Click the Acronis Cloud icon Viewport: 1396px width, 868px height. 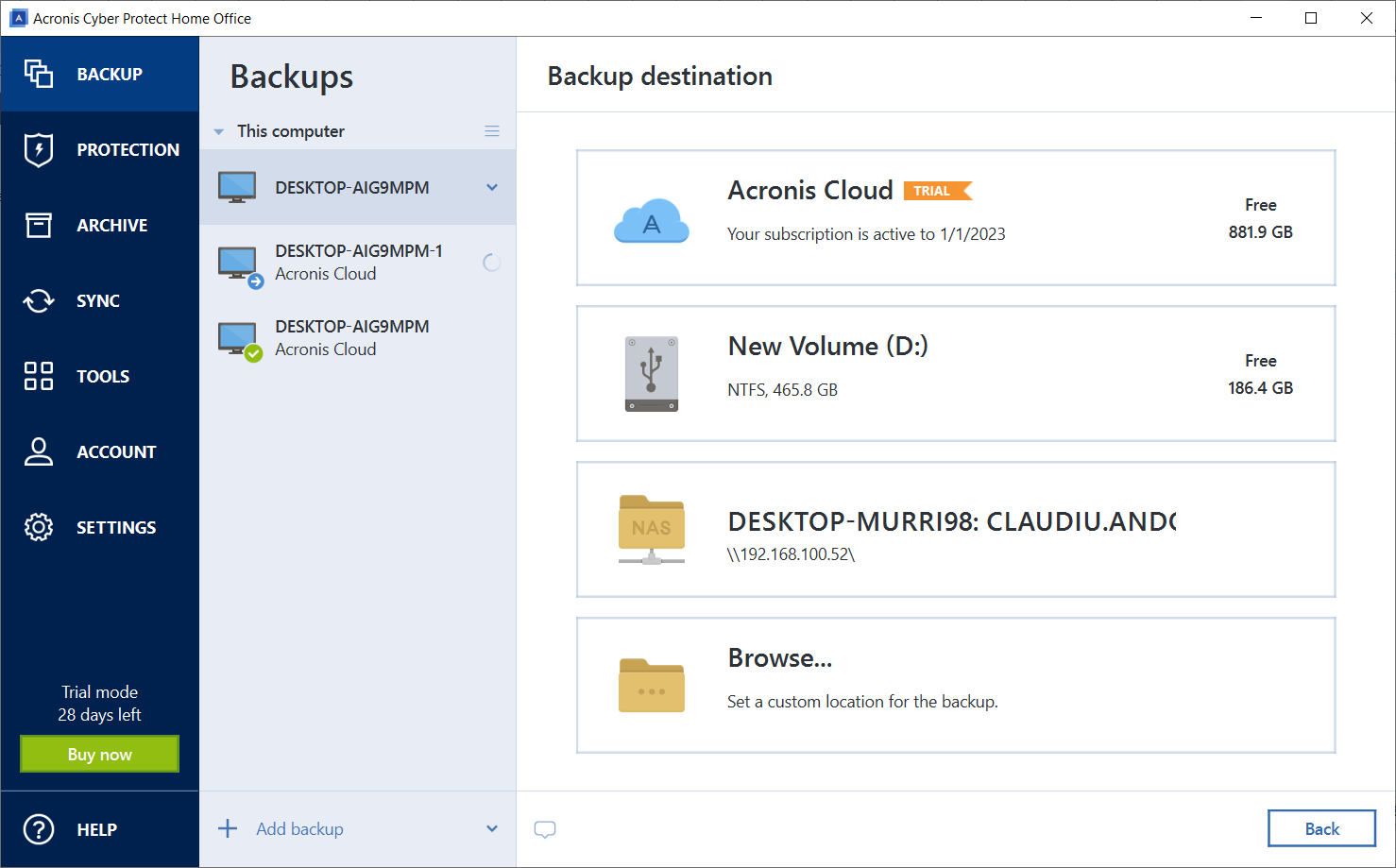coord(652,220)
